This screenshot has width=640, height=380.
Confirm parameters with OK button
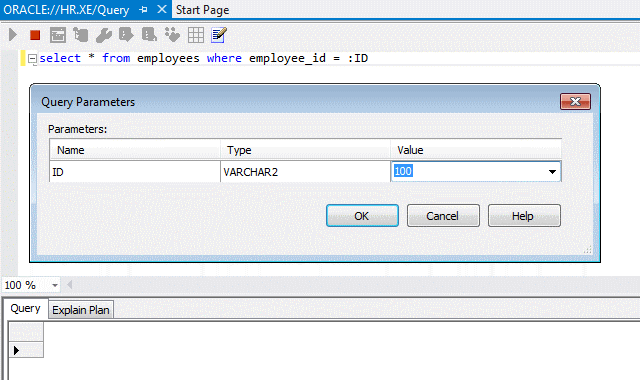coord(362,216)
